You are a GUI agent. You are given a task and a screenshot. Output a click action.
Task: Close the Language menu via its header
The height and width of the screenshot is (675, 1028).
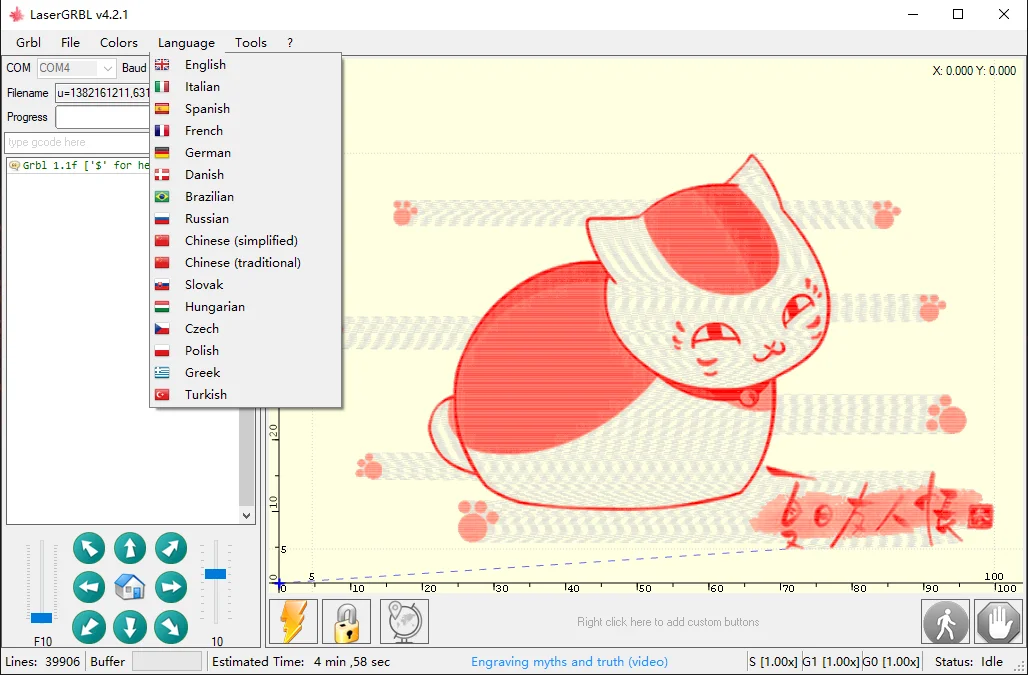pos(186,43)
